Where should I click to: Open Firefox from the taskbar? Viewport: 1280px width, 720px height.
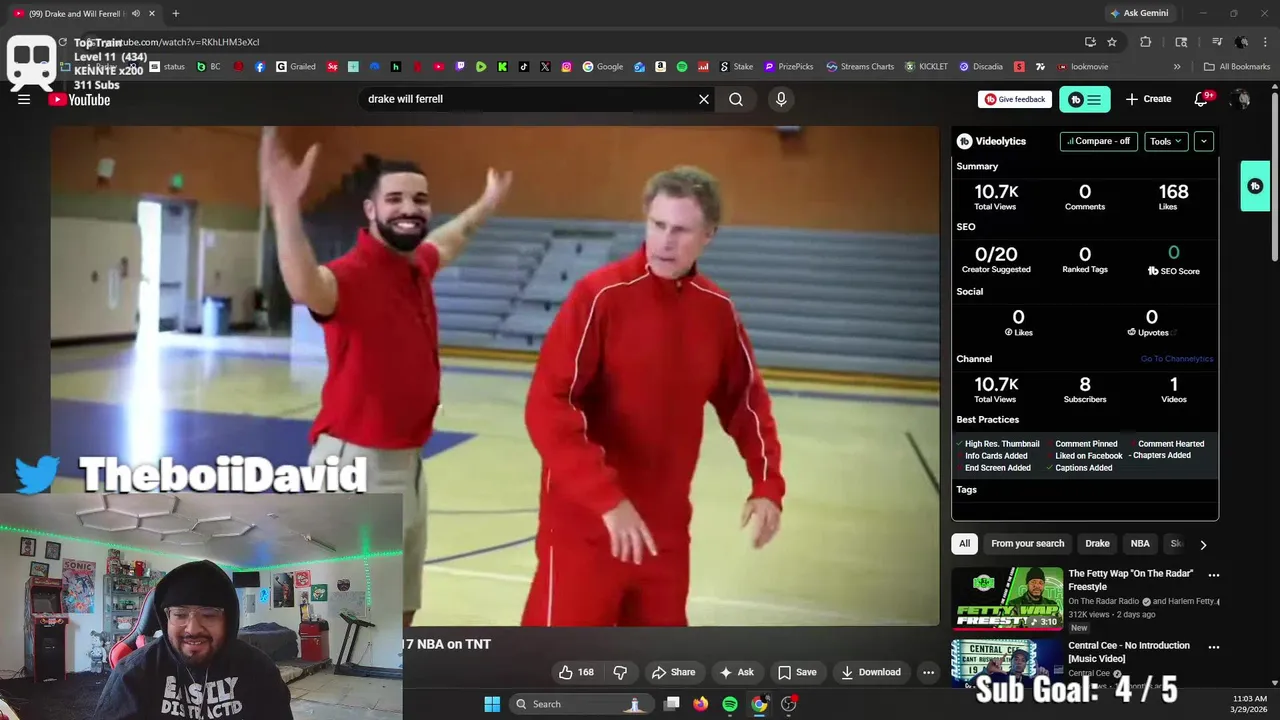[x=701, y=704]
